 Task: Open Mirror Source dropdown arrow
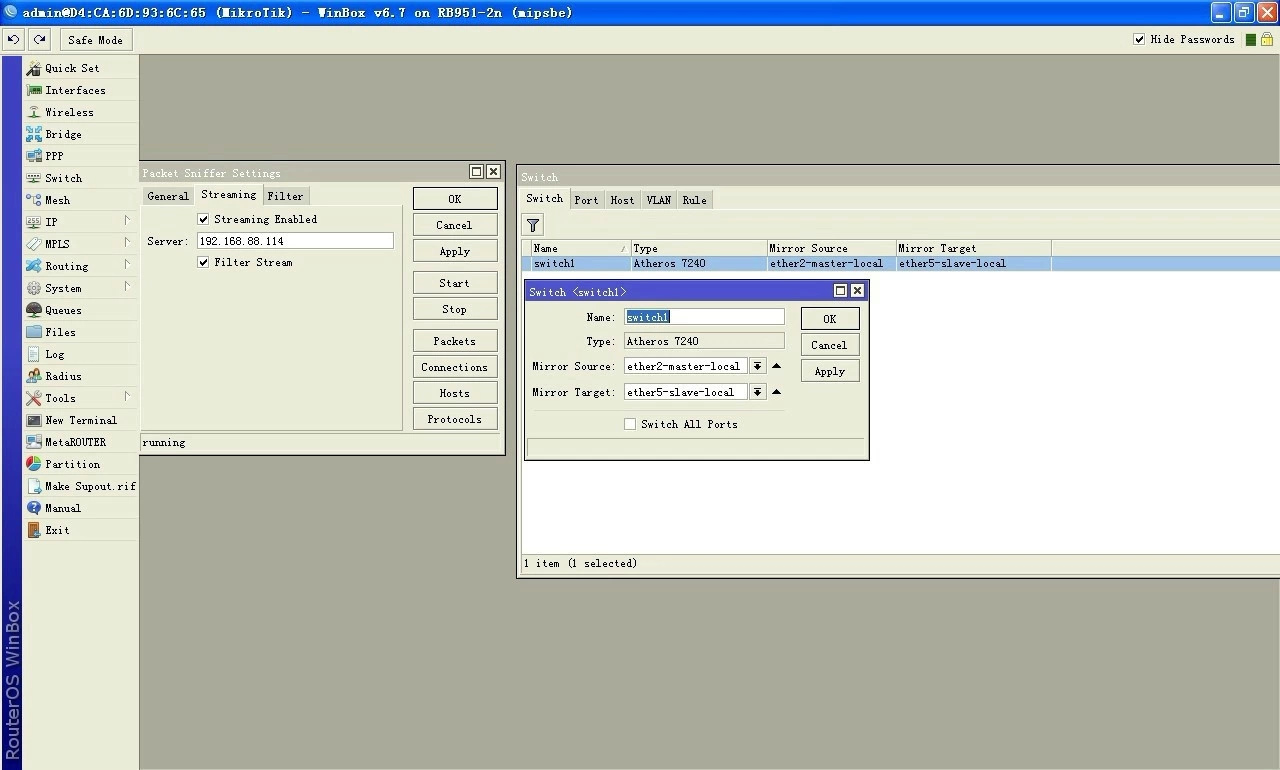point(758,366)
